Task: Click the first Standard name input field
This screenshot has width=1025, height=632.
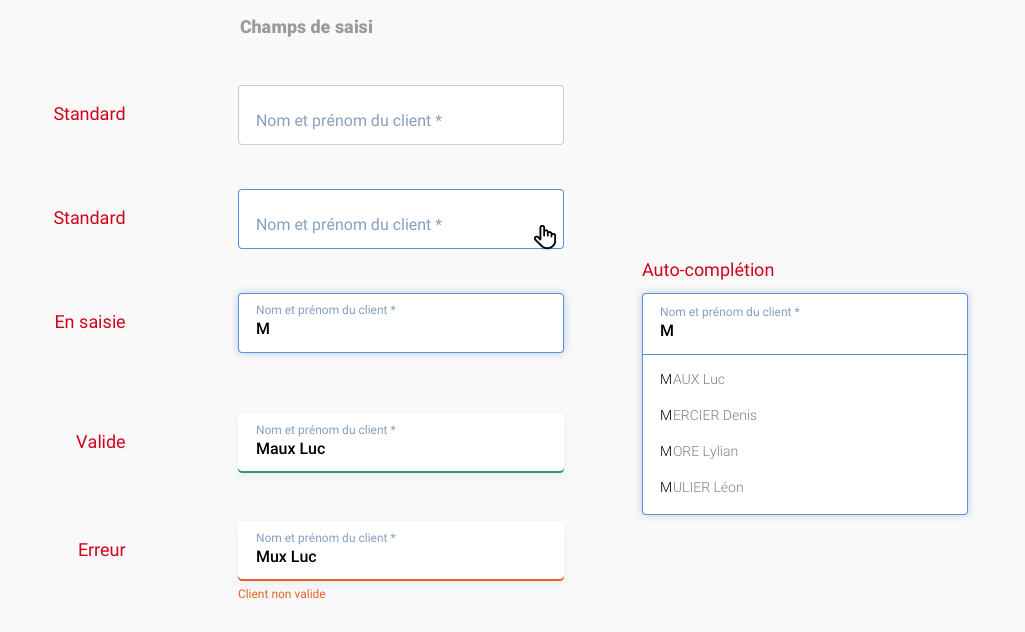Action: click(400, 114)
